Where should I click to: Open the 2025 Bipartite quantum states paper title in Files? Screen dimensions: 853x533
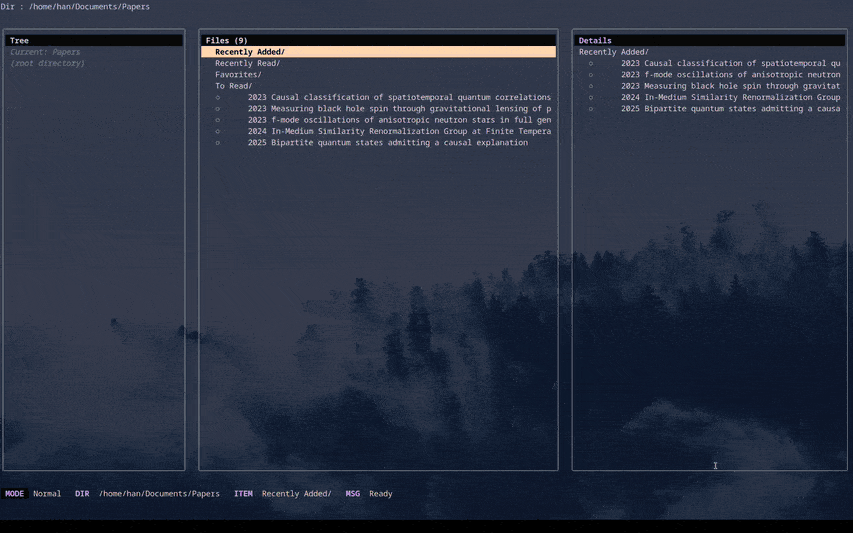pos(387,143)
